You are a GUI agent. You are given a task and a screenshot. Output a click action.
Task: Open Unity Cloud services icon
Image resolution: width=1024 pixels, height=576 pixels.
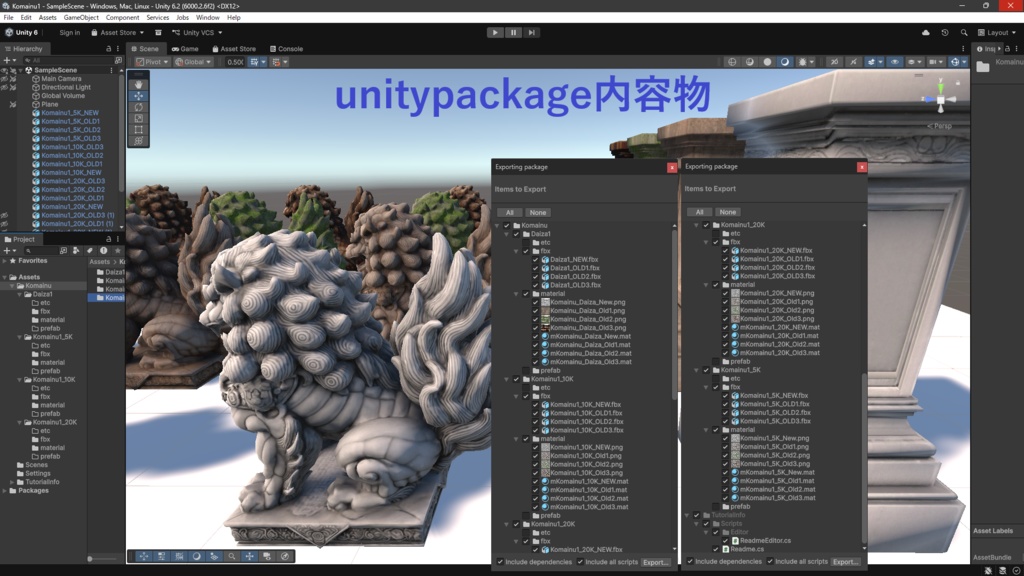(925, 33)
